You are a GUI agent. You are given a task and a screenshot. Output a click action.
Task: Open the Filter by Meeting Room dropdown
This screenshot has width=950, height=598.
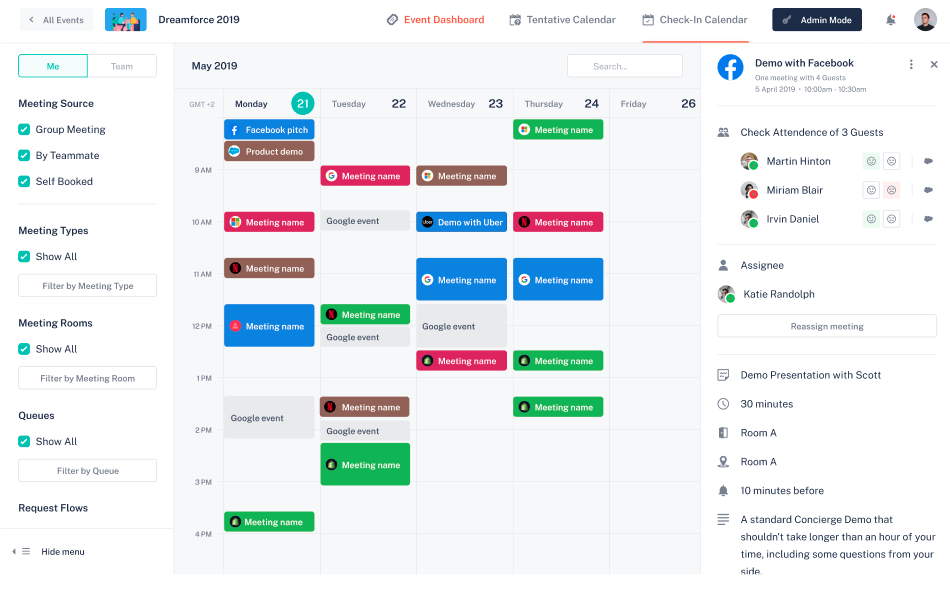point(87,378)
